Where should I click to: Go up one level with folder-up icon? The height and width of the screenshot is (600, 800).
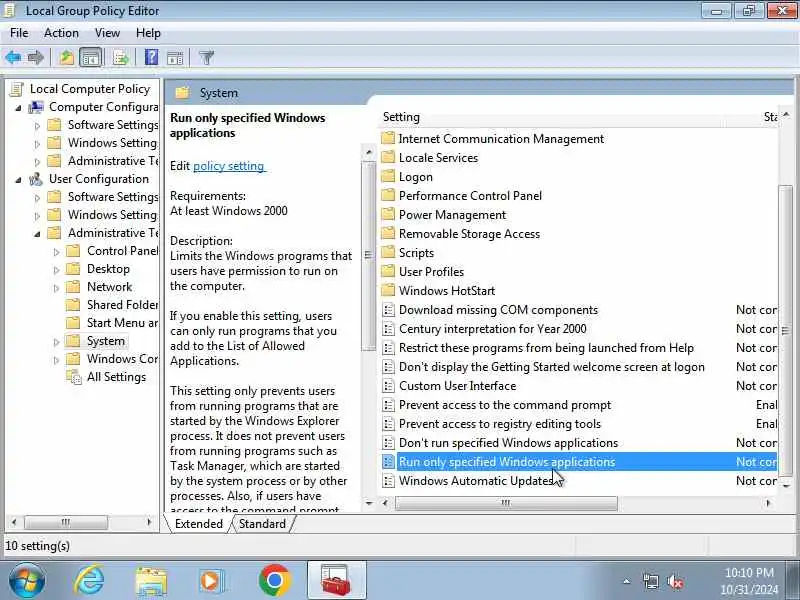pos(66,58)
